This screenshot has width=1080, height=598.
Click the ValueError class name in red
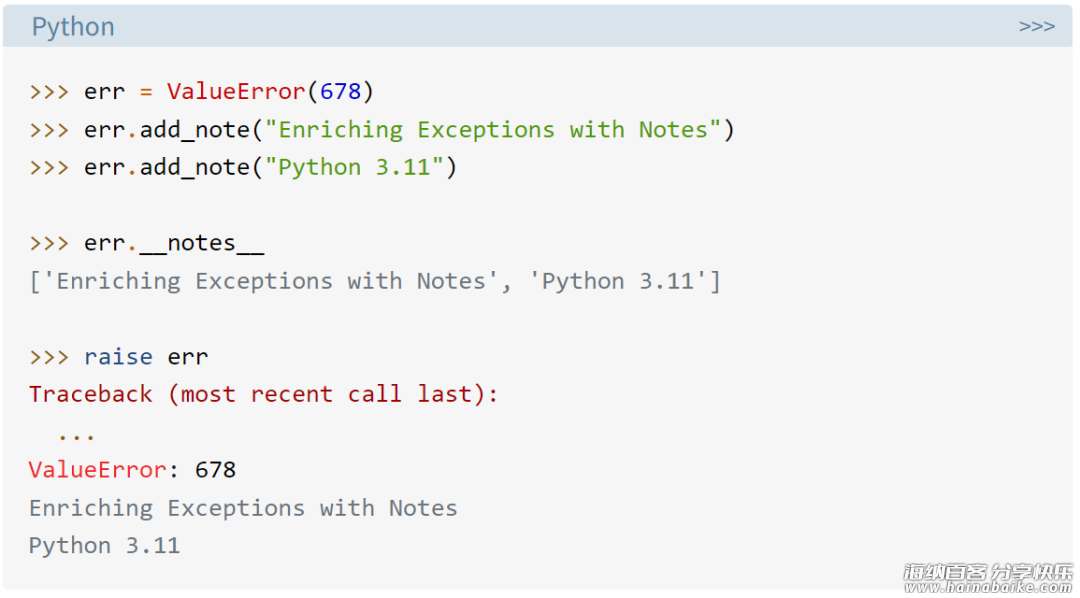click(236, 92)
